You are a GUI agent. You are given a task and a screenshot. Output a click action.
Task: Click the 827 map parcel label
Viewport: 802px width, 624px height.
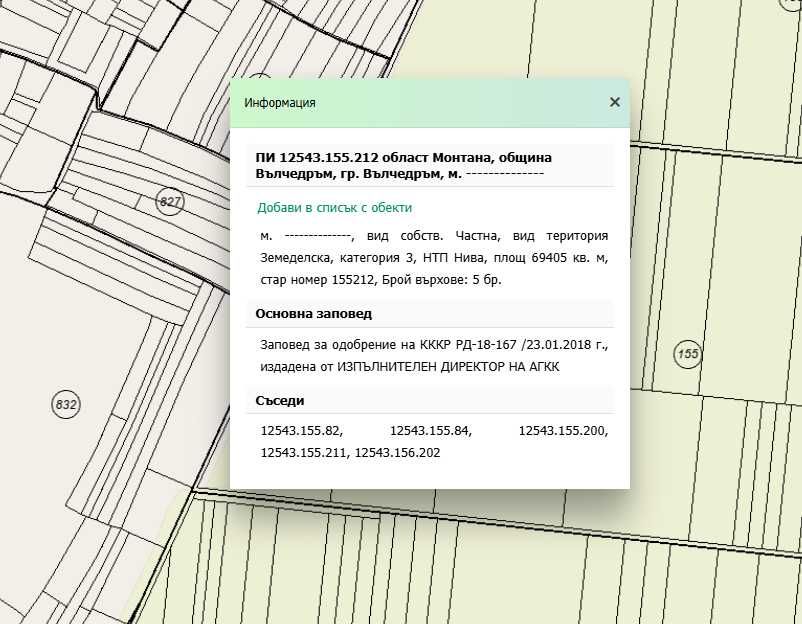pos(170,202)
